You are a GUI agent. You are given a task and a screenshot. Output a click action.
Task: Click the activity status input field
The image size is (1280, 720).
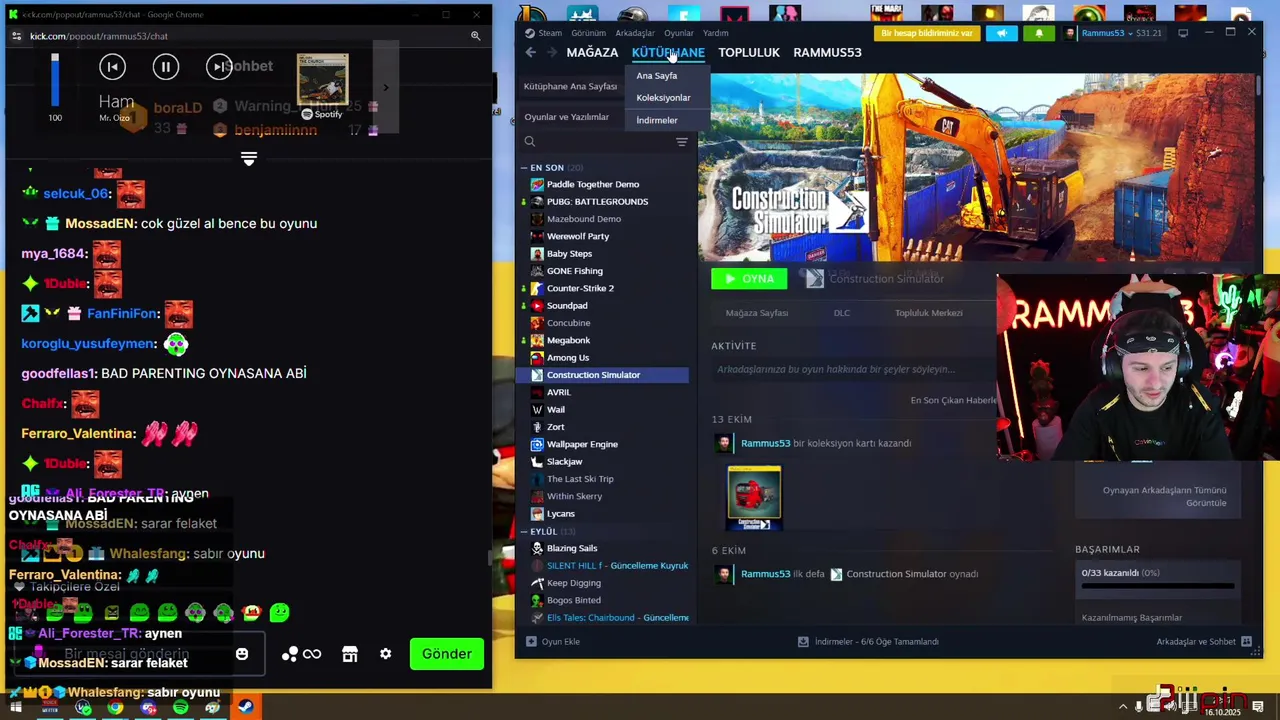(x=853, y=369)
